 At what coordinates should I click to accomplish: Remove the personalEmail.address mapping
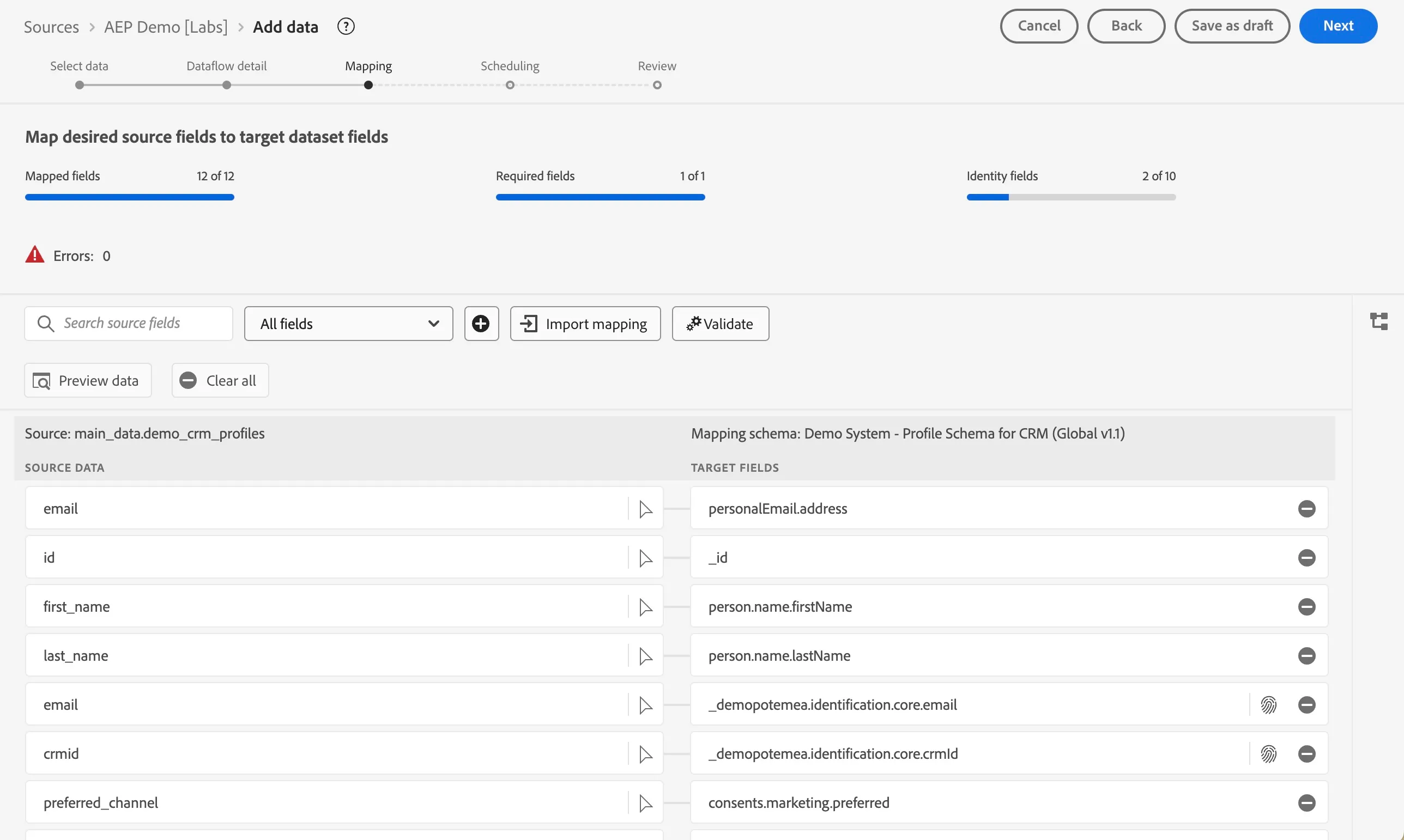pos(1306,509)
